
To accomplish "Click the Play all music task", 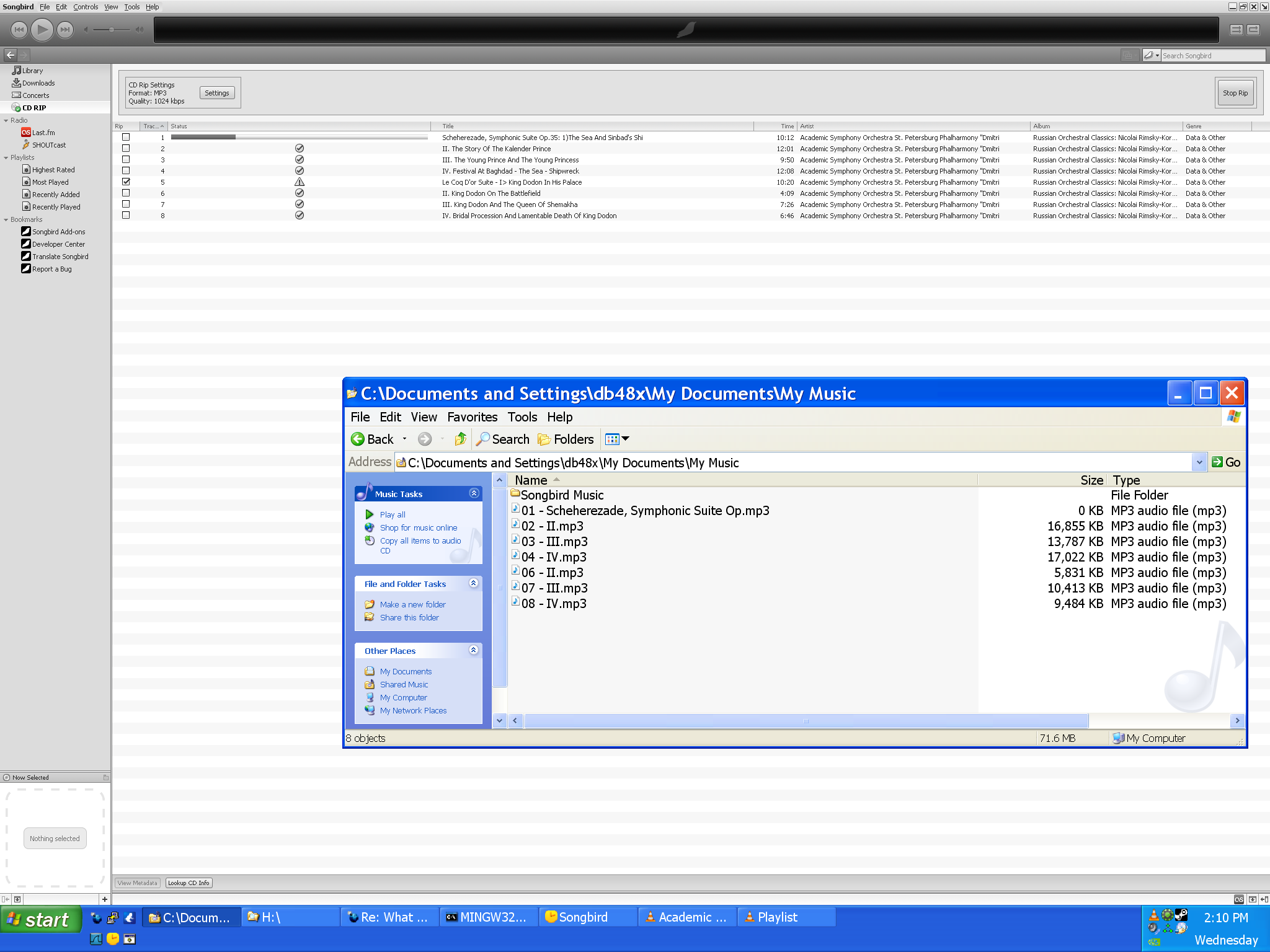I will 393,514.
